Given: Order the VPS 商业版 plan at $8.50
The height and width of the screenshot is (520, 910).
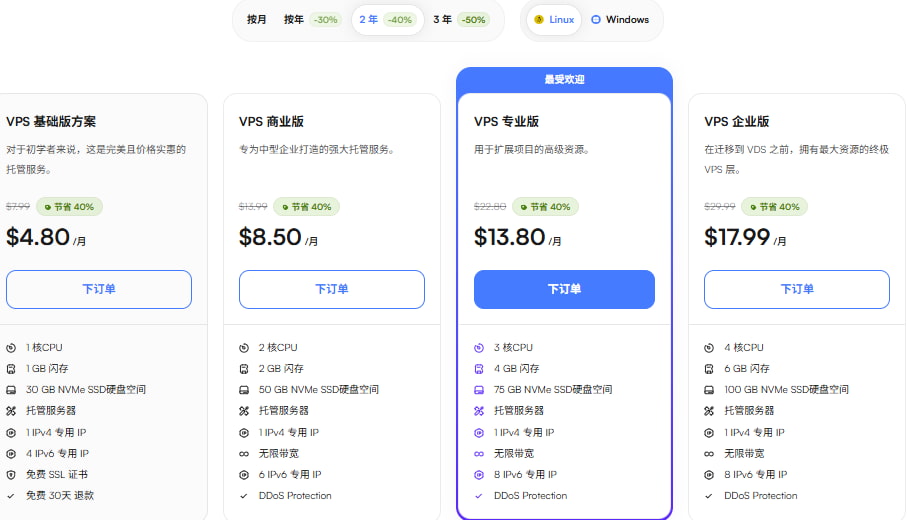Looking at the screenshot, I should [x=332, y=289].
